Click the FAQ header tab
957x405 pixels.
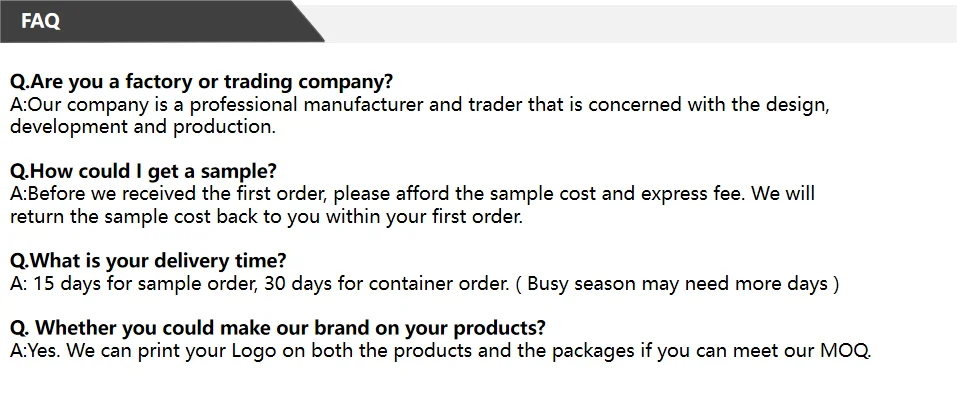point(41,21)
